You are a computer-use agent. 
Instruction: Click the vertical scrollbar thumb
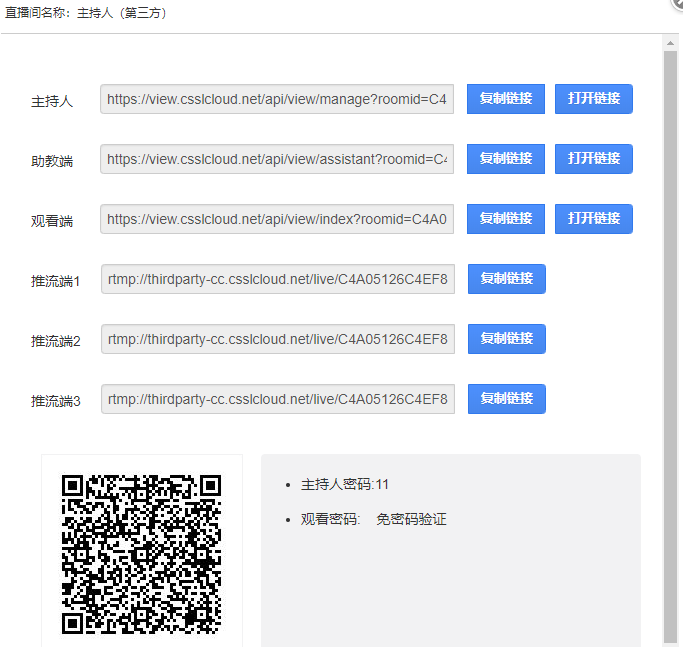click(670, 346)
